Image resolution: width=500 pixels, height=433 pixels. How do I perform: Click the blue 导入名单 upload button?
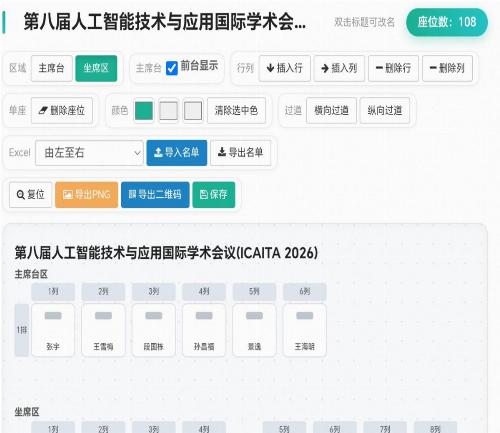point(177,153)
